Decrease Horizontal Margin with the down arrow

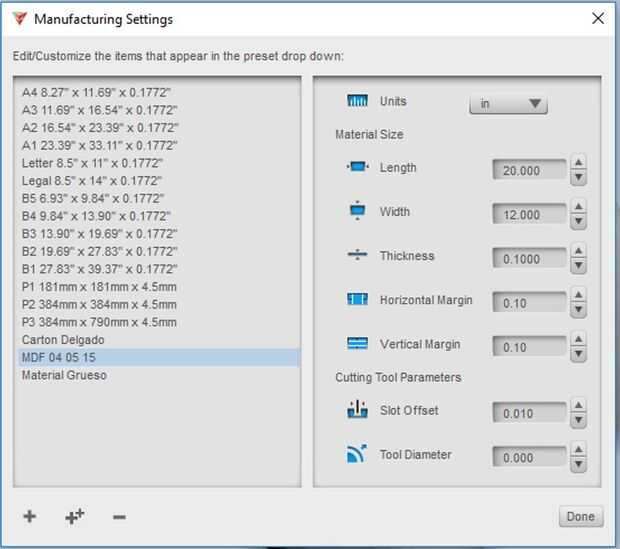(x=578, y=309)
